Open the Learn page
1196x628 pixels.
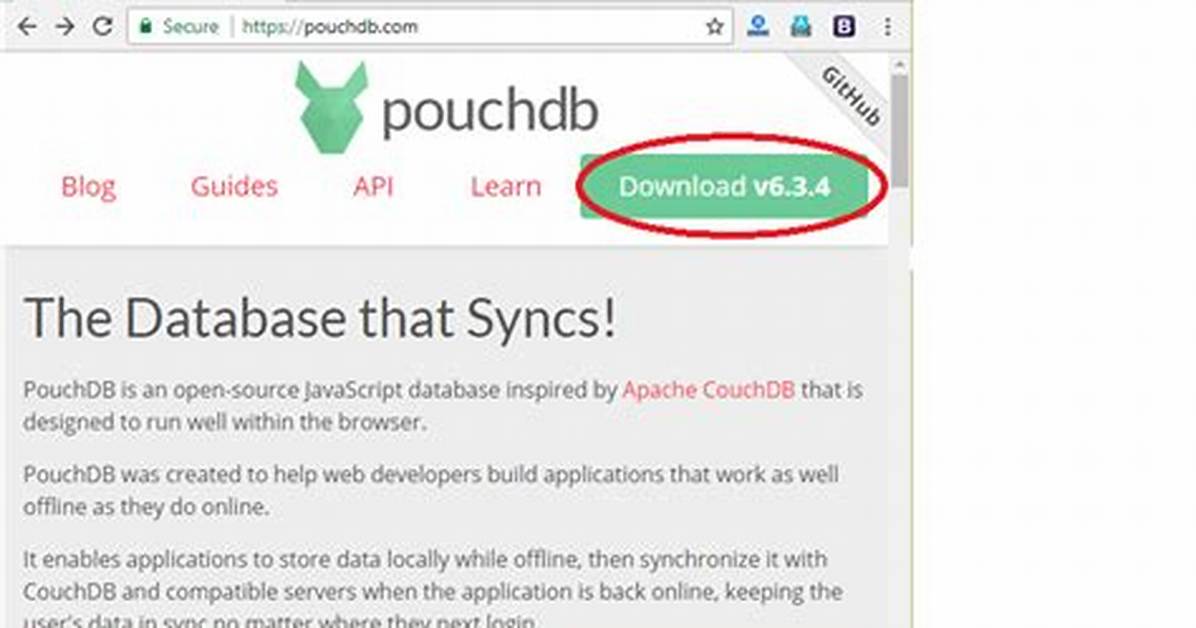[x=506, y=186]
